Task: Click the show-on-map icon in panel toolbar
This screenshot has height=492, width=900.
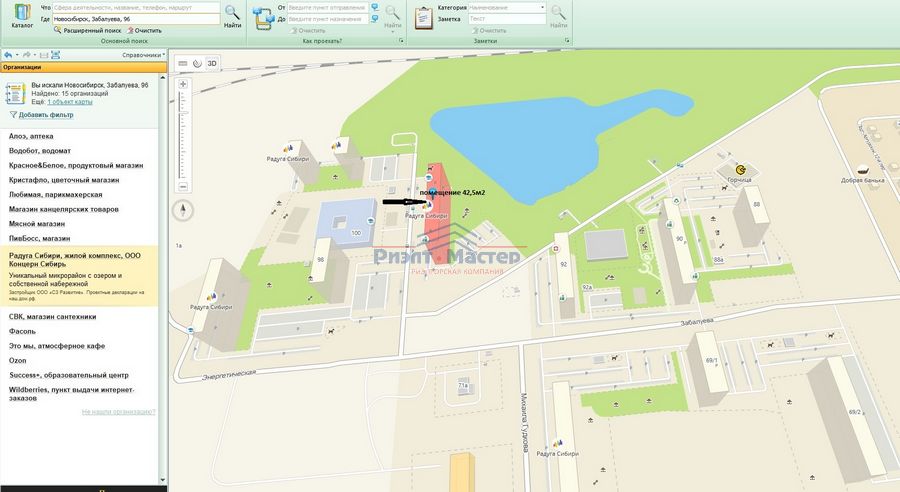Action: tap(55, 55)
